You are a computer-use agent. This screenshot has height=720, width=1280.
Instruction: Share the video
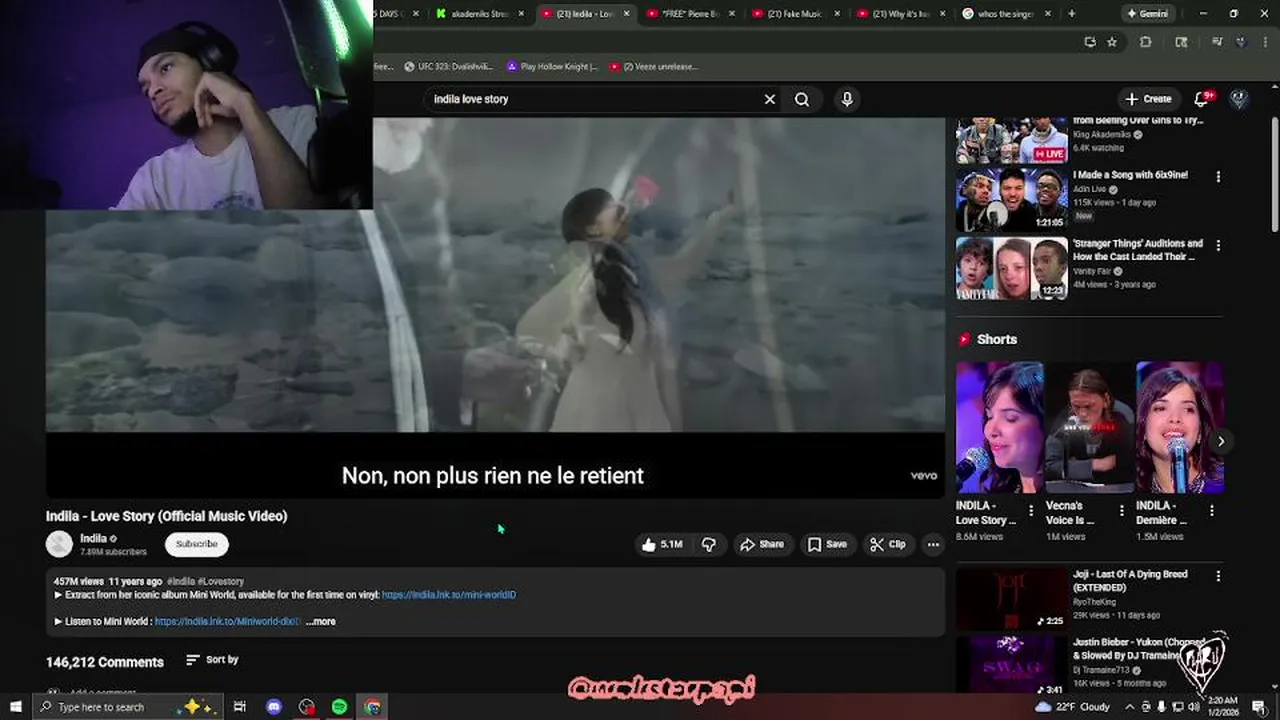(x=762, y=544)
